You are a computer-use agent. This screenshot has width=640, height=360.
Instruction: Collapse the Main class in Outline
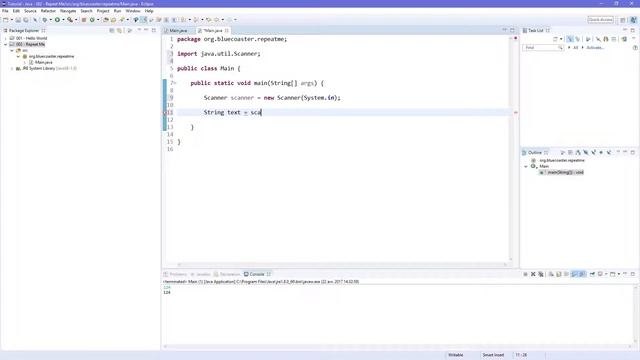pyautogui.click(x=526, y=167)
